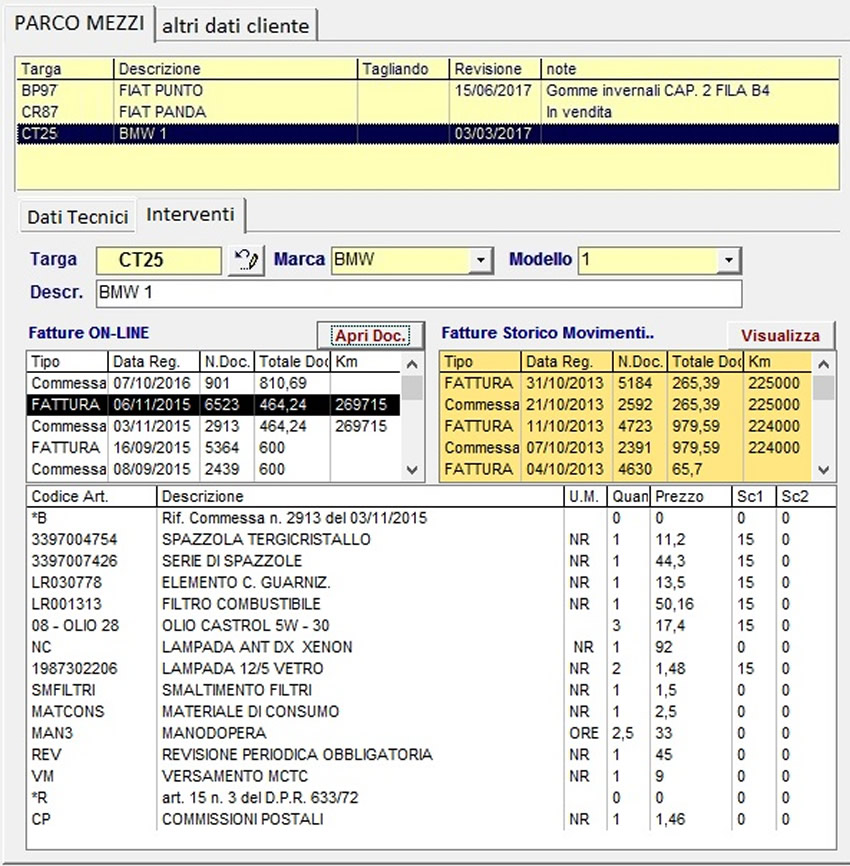Click the Revisione column header
Screen dimensions: 850x866
pos(495,69)
